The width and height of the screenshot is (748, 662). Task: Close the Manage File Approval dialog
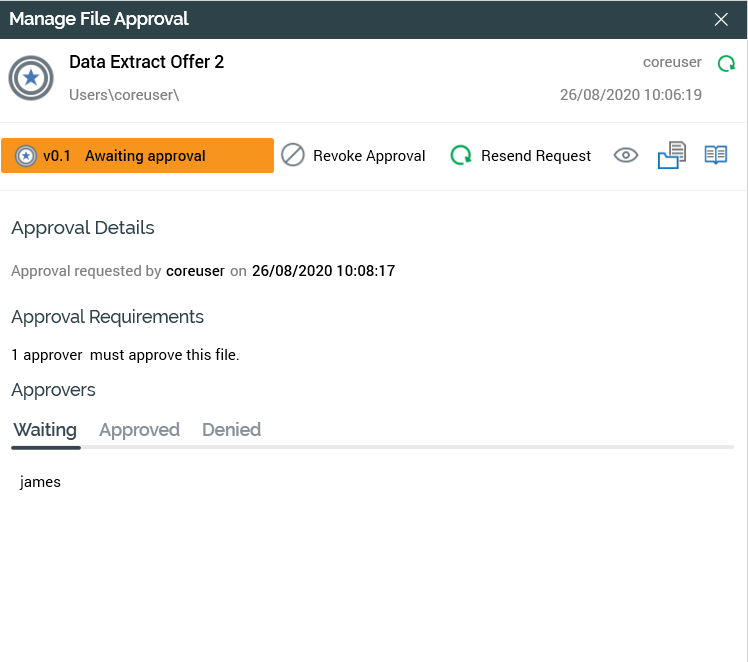click(x=721, y=19)
